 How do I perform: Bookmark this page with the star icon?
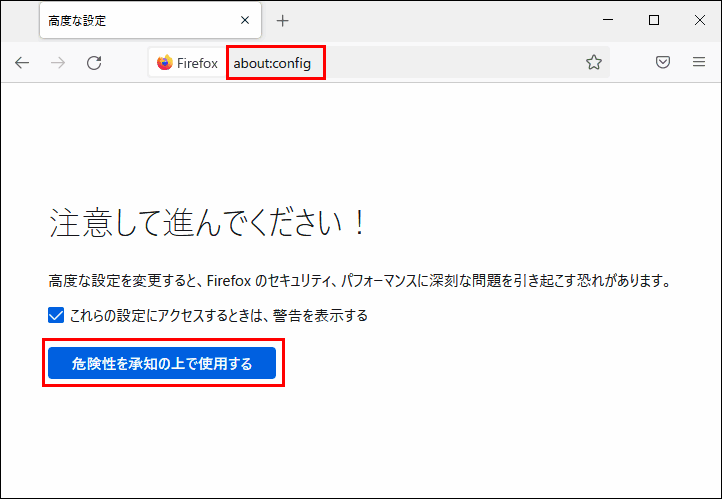pyautogui.click(x=594, y=62)
